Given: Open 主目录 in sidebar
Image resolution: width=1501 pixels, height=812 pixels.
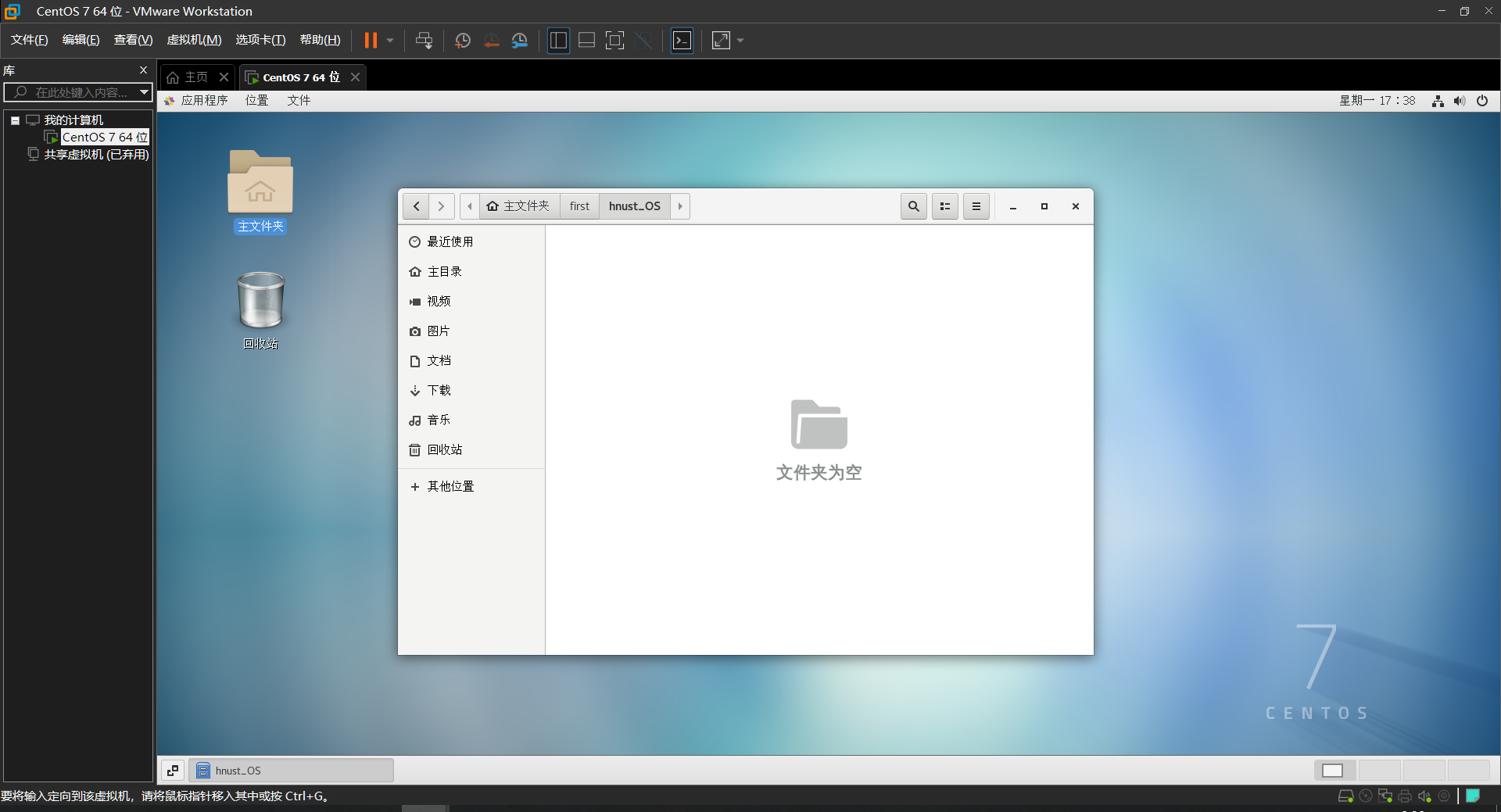Looking at the screenshot, I should point(471,272).
